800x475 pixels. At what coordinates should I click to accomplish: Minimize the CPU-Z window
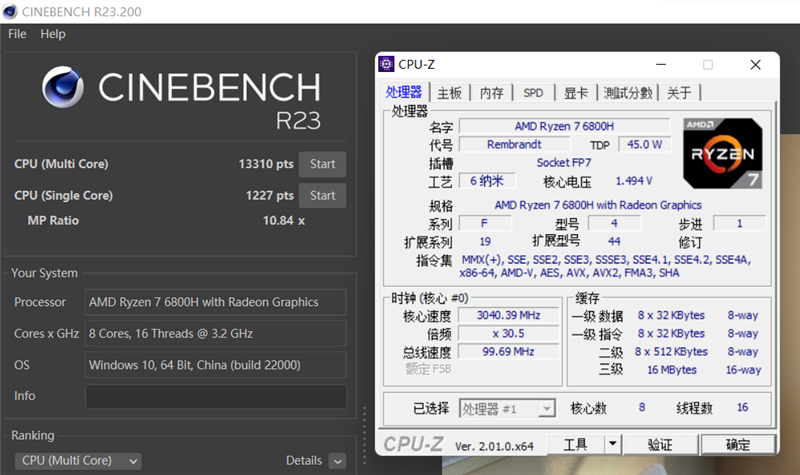[x=661, y=65]
